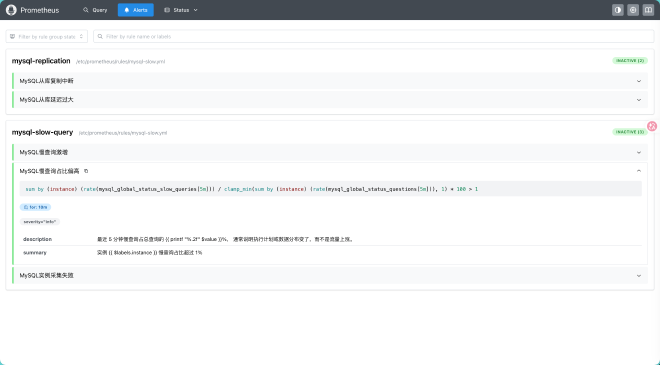Viewport: 660px width, 365px height.
Task: Open the settings gear icon in header
Action: coord(633,10)
